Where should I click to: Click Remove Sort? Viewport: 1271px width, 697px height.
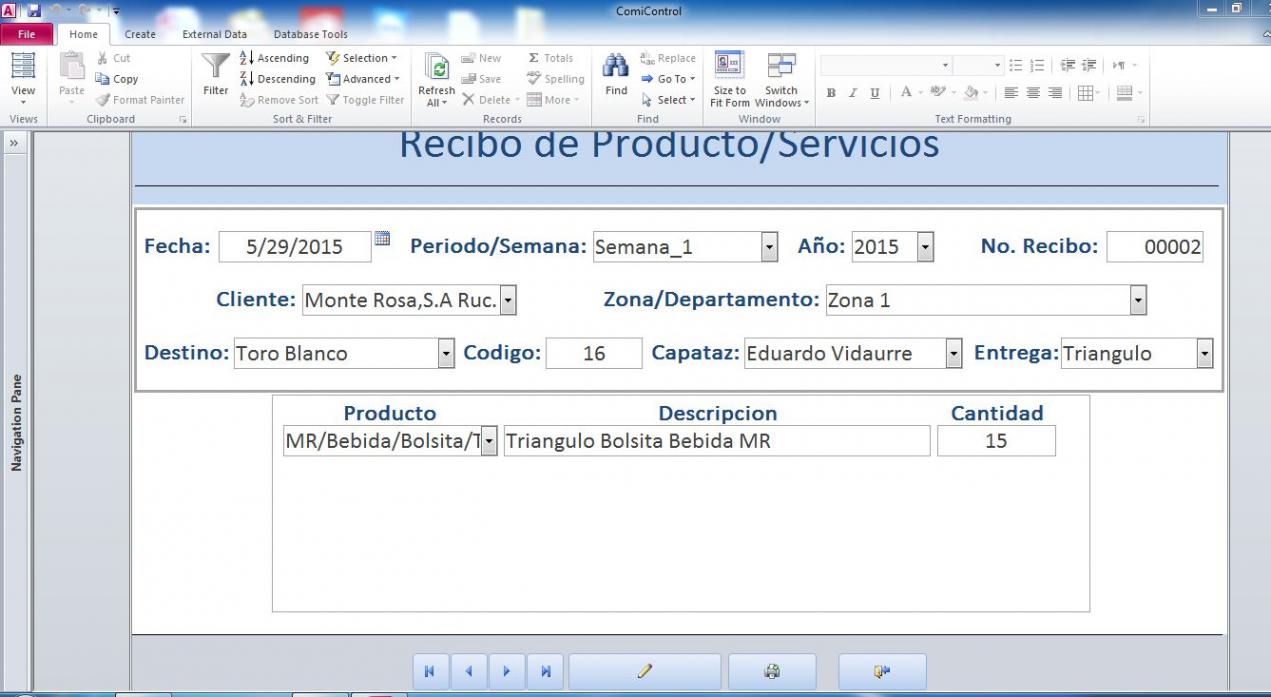(279, 100)
